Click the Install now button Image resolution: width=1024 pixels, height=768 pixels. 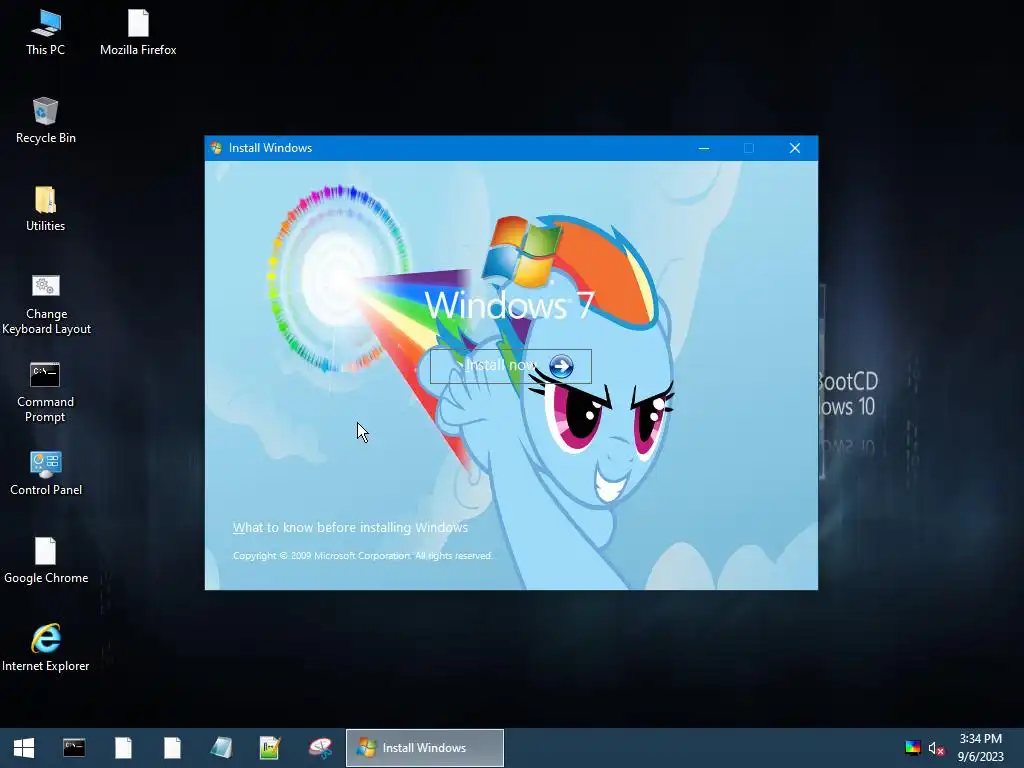pos(511,366)
